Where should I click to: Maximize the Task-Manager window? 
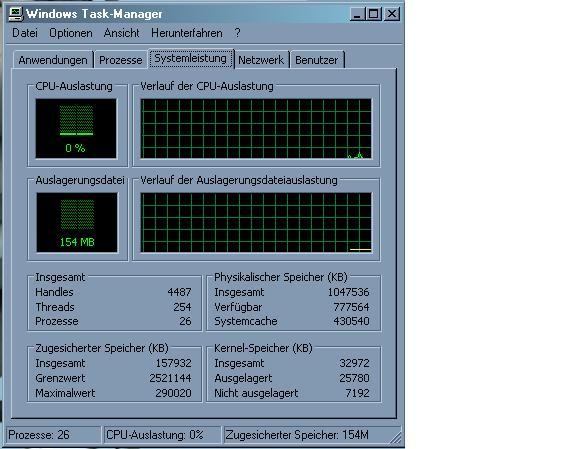[374, 14]
